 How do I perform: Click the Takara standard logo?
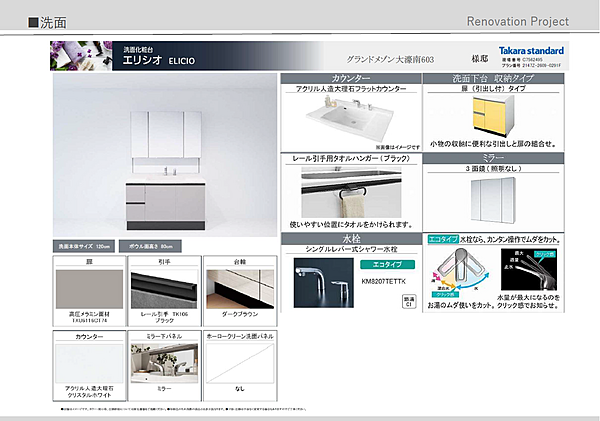point(531,51)
